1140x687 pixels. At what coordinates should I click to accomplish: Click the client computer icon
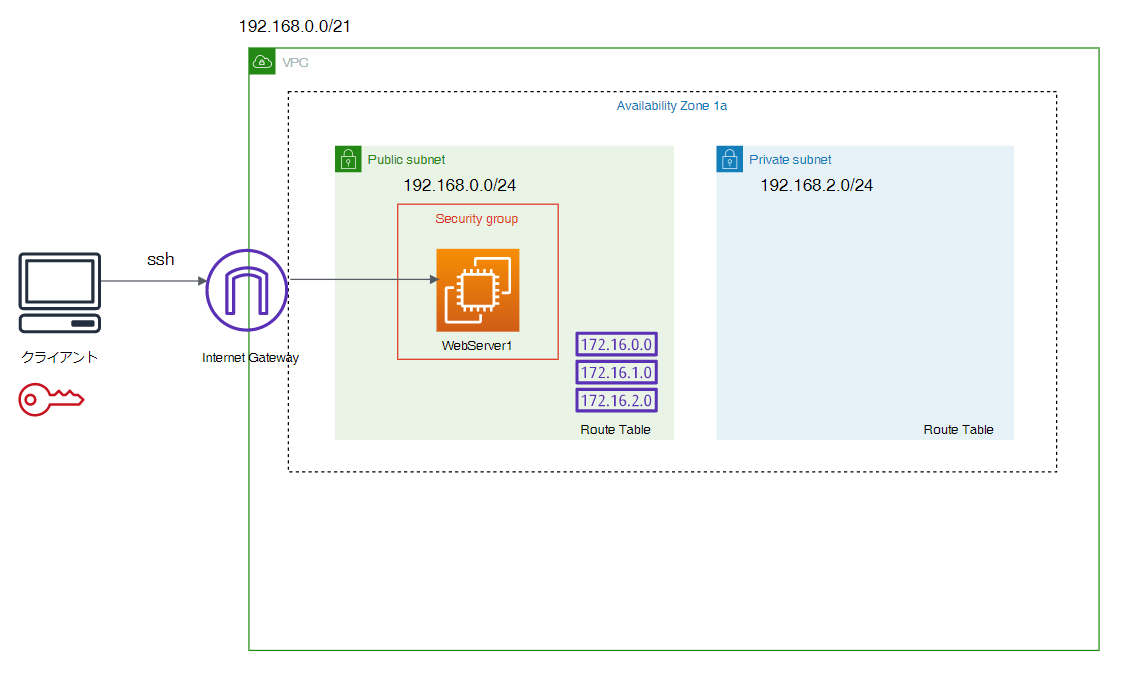pyautogui.click(x=60, y=292)
